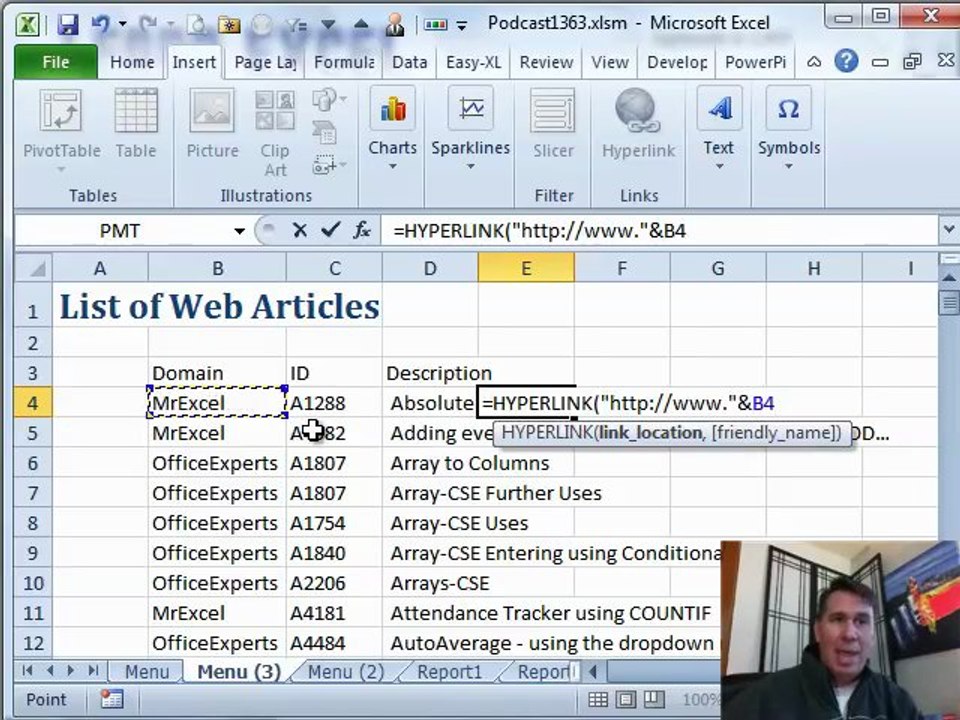Click cell B6 containing OfficeExperts
The image size is (960, 720).
coord(217,463)
